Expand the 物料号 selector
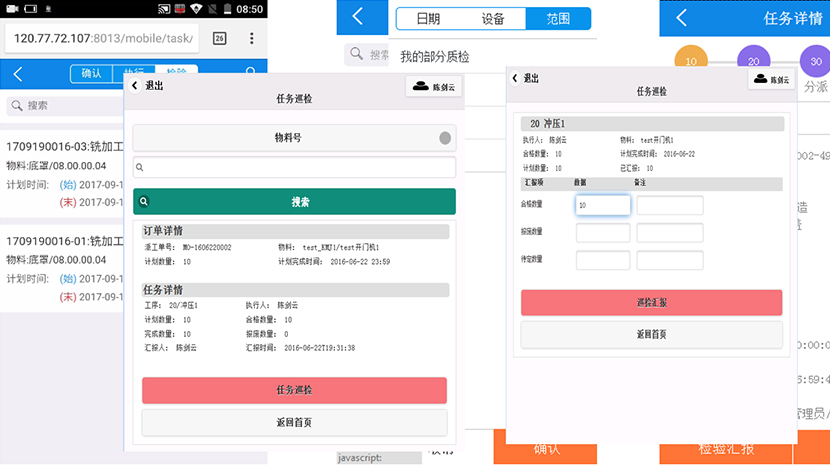830x467 pixels. 288,138
